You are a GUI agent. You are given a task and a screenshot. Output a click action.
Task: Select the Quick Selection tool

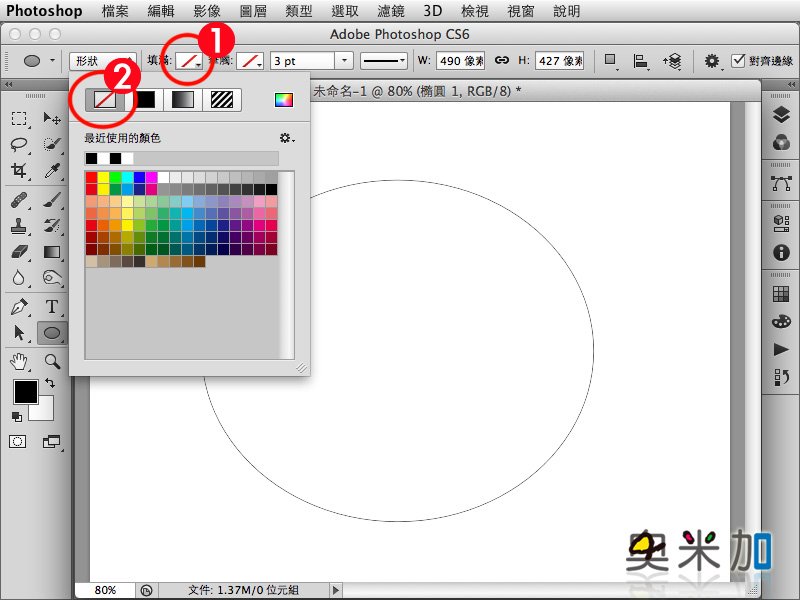pos(52,144)
